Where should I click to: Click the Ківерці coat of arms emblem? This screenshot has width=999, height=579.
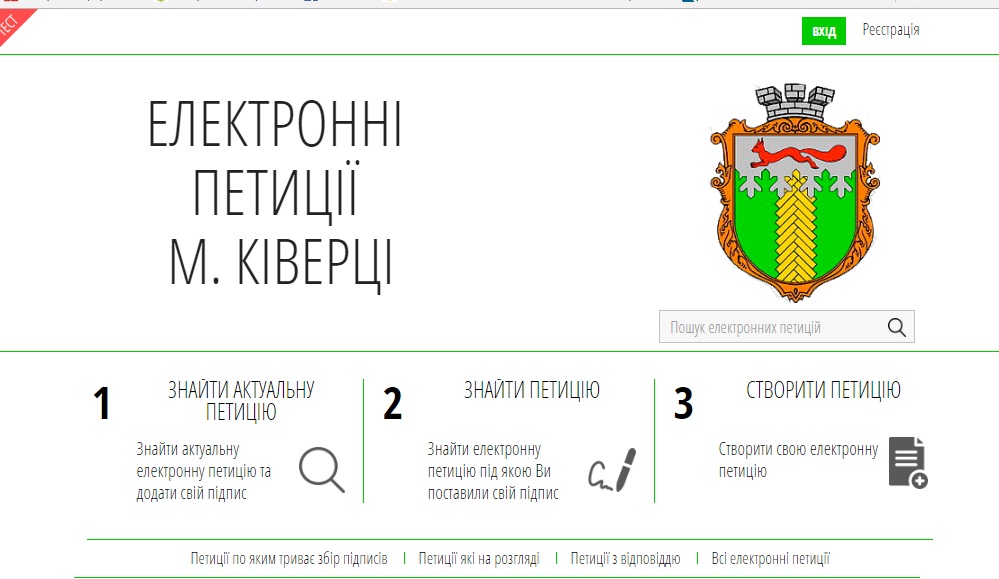[795, 190]
